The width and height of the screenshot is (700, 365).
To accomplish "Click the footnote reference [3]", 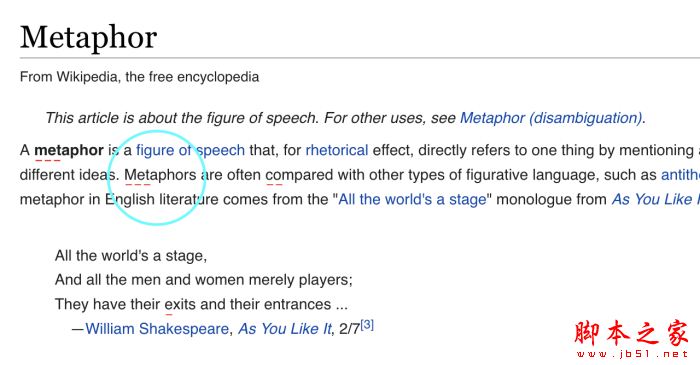I will [367, 325].
